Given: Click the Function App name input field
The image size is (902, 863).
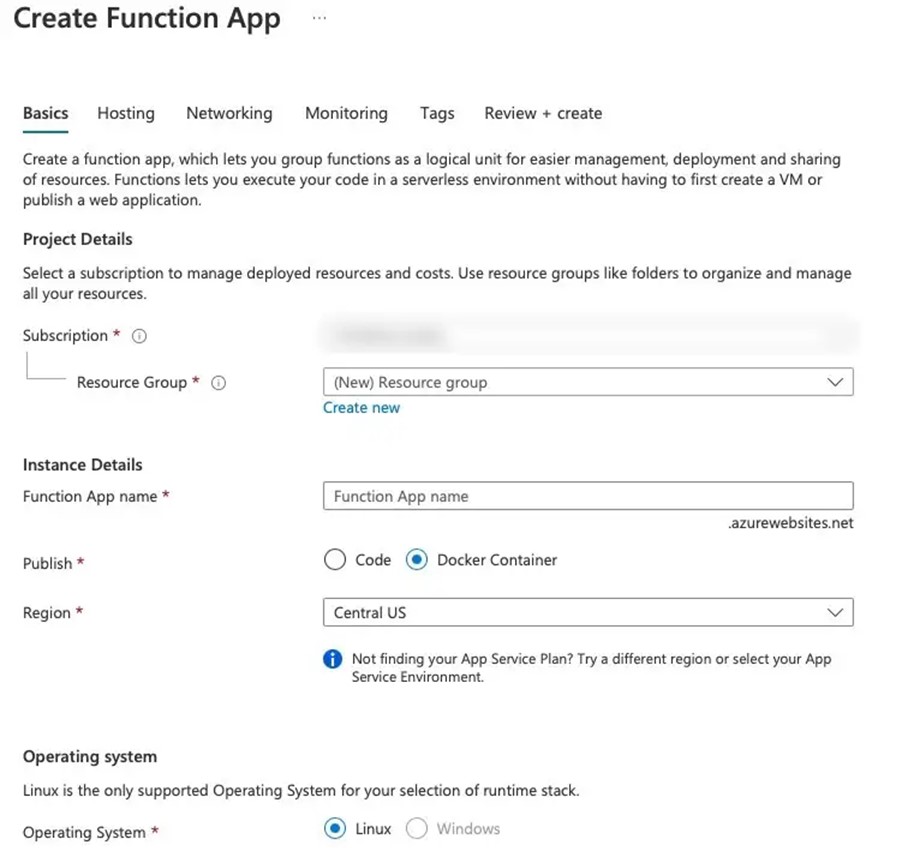Looking at the screenshot, I should coord(587,496).
